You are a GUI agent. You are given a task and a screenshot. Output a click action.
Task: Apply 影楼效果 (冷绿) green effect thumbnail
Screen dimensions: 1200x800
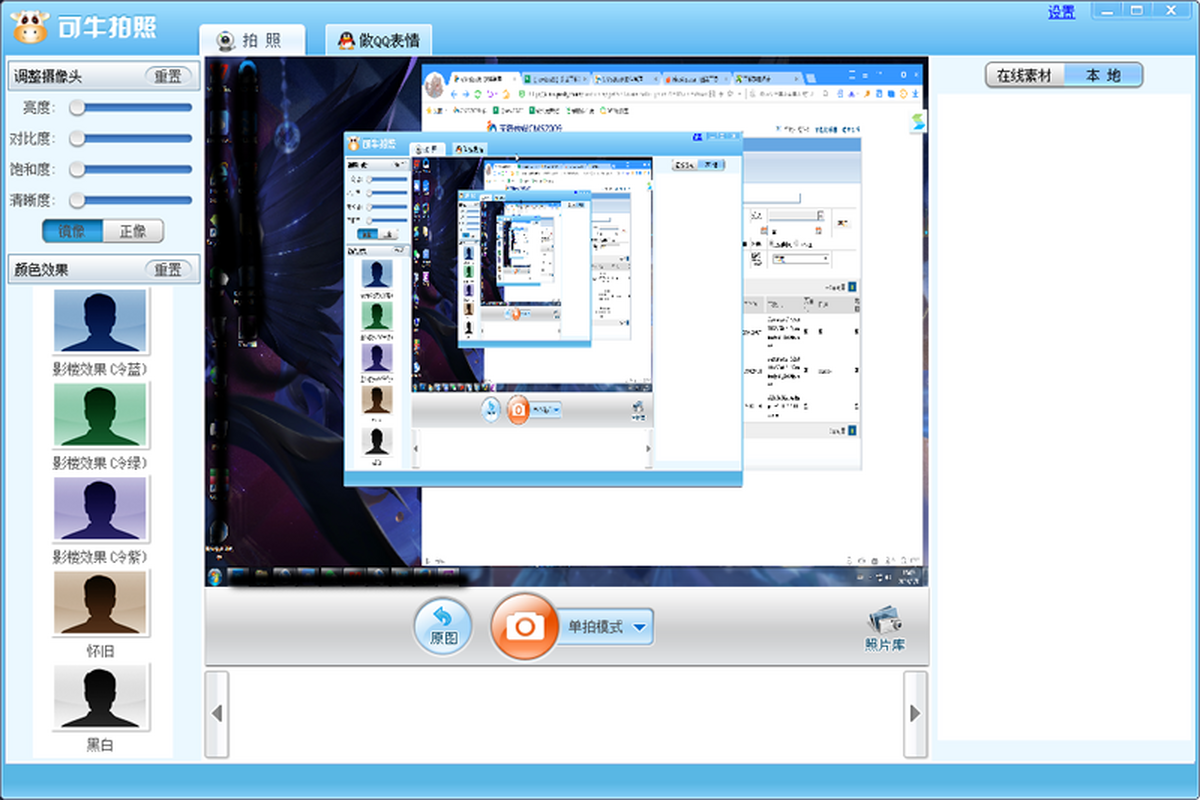(x=100, y=416)
